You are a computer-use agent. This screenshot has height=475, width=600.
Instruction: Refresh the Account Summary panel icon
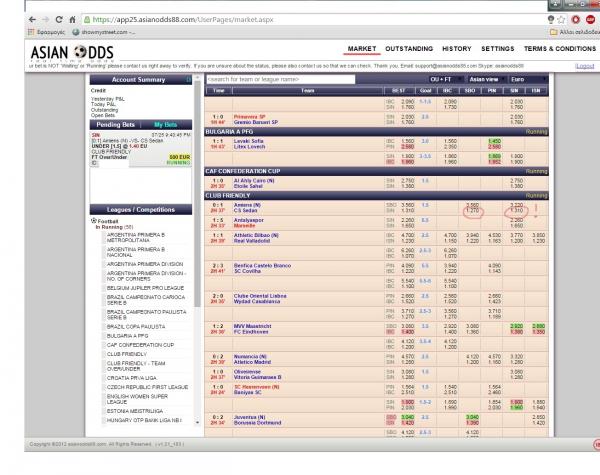click(188, 80)
